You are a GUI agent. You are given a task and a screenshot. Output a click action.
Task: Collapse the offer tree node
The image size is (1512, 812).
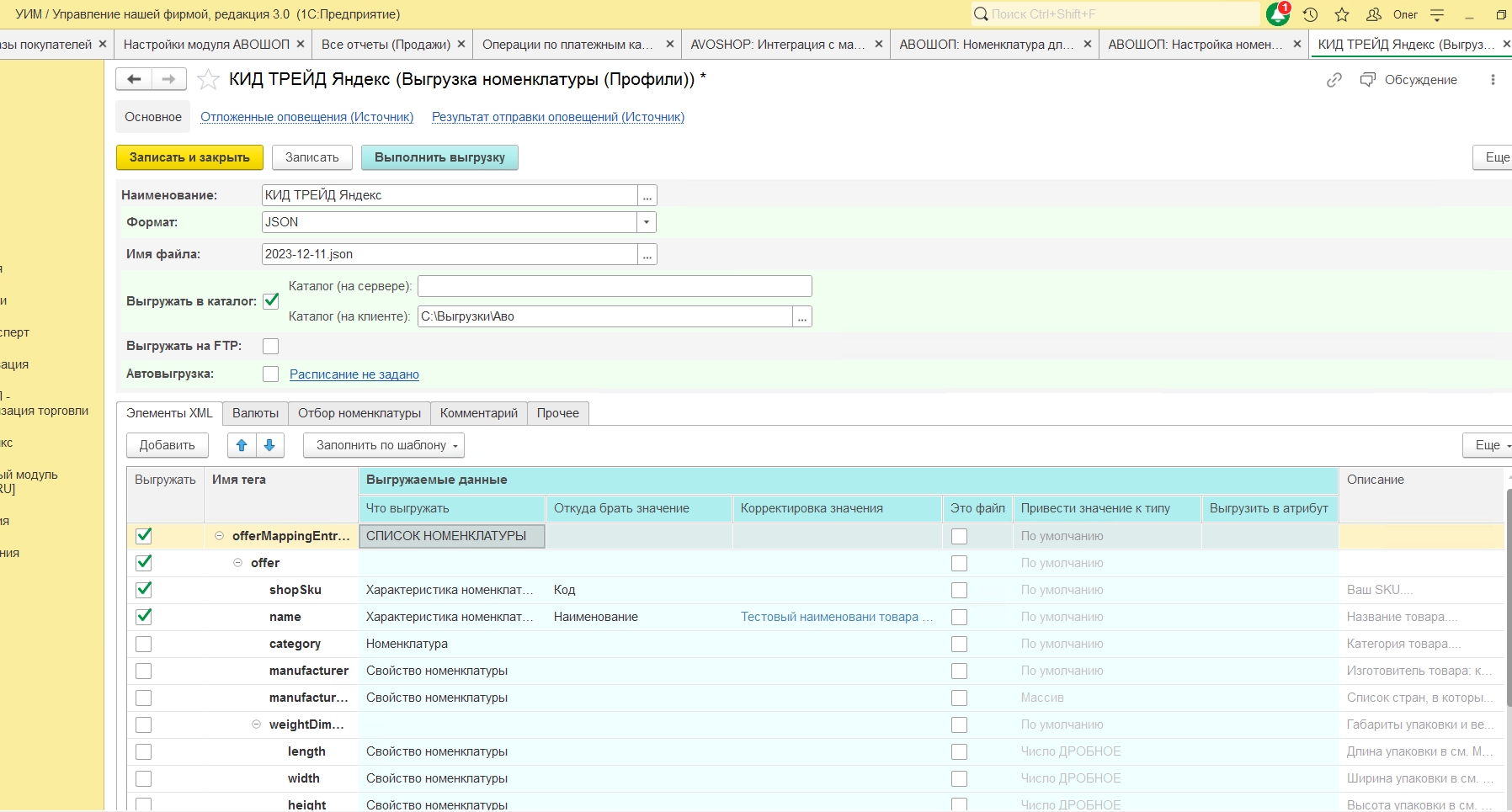pyautogui.click(x=237, y=563)
